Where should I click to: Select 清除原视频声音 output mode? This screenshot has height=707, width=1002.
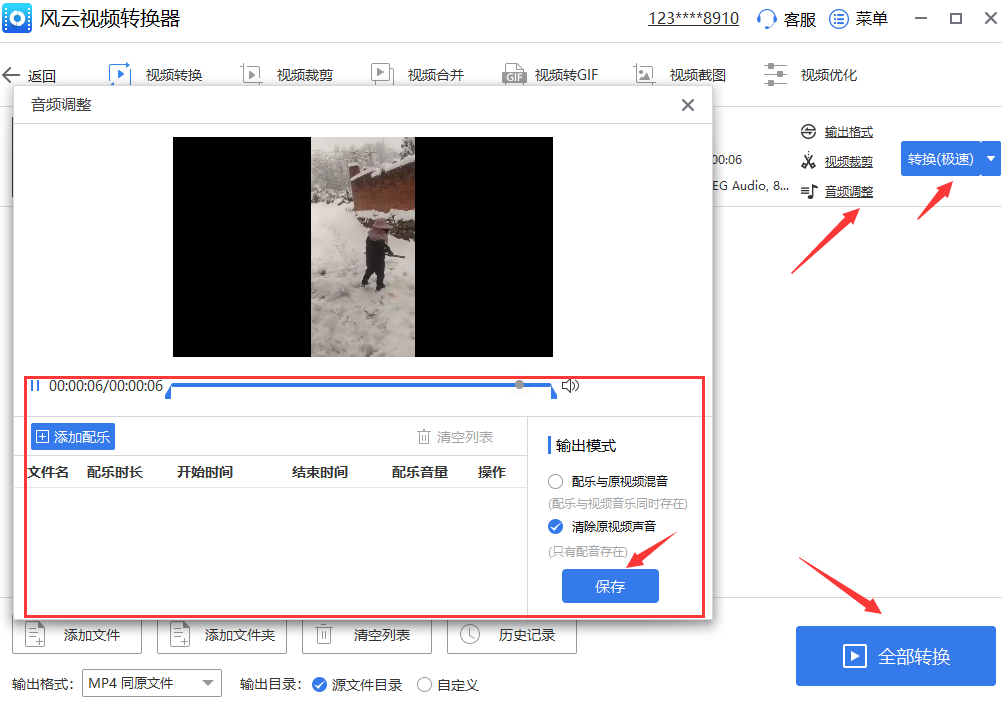click(556, 526)
